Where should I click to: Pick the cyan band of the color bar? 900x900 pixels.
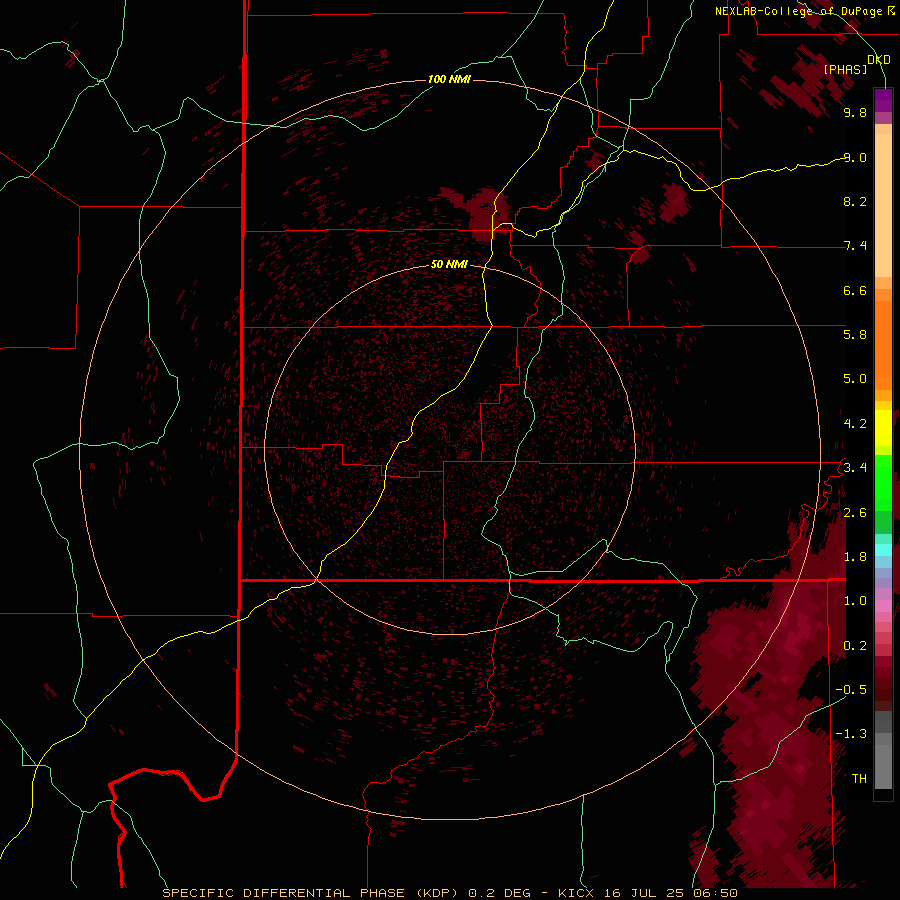tap(883, 550)
